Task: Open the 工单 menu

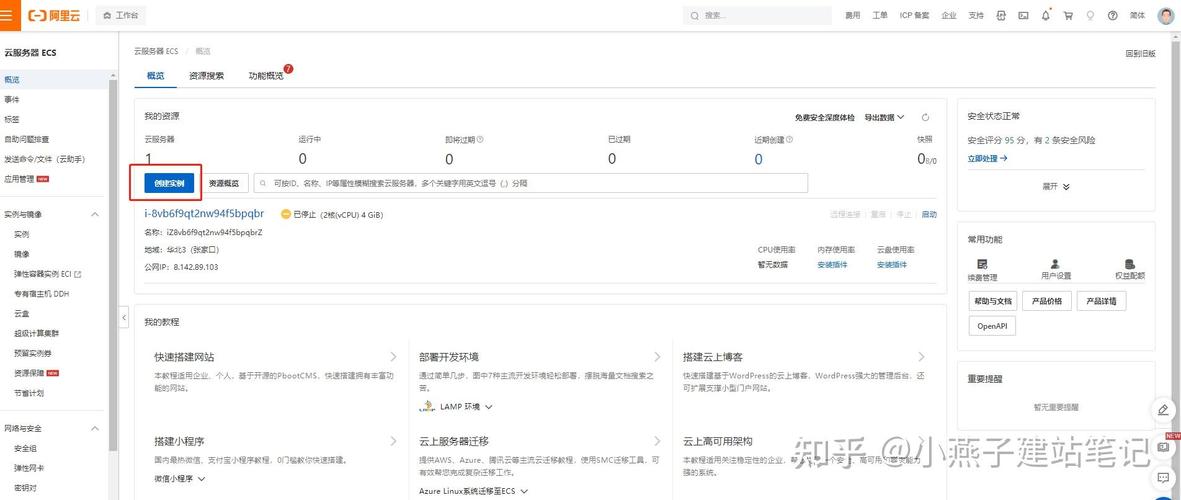Action: tap(880, 15)
